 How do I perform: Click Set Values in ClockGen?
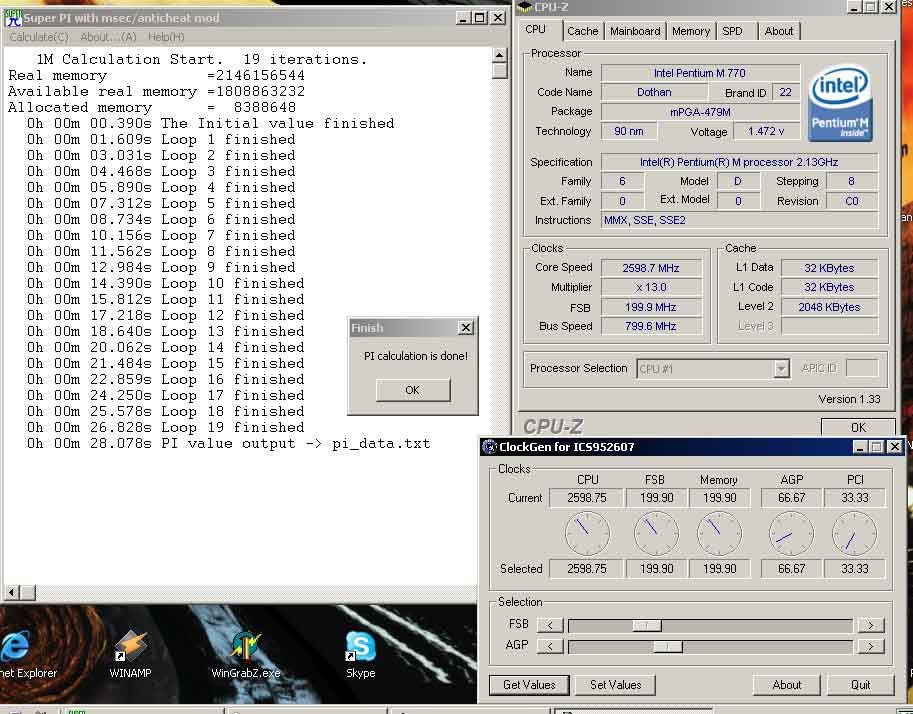[615, 685]
